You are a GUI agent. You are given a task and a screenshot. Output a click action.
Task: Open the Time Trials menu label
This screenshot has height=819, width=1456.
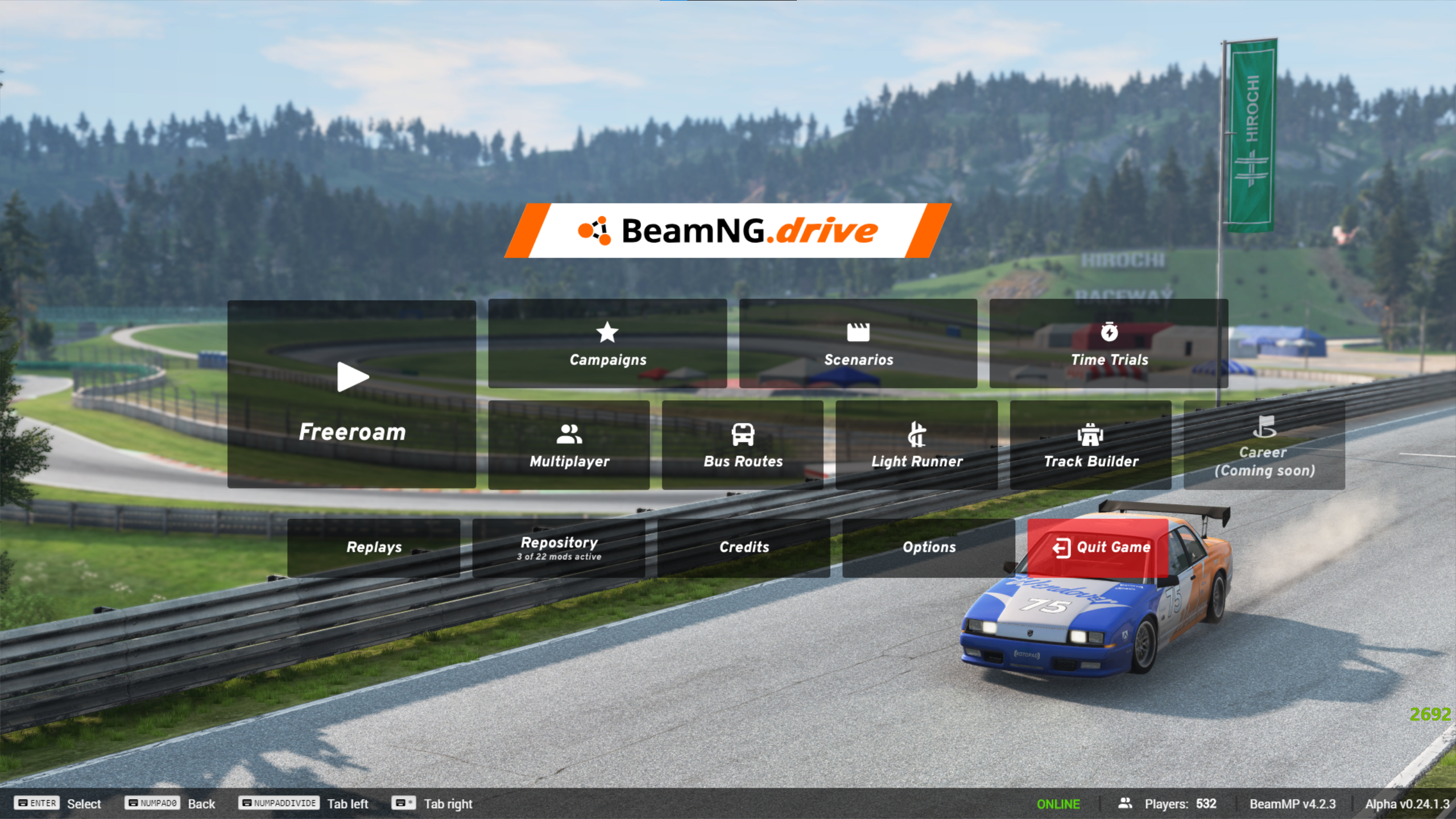click(x=1110, y=360)
